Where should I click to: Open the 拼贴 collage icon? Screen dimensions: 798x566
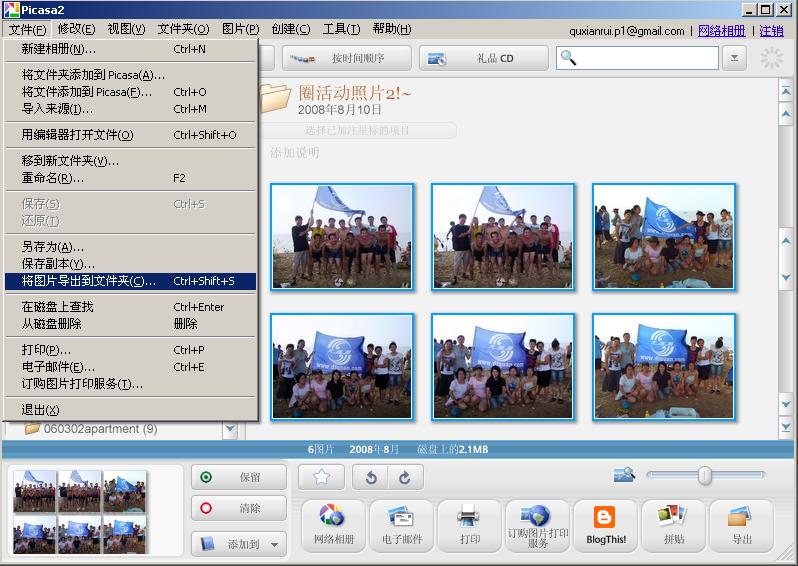(x=673, y=526)
